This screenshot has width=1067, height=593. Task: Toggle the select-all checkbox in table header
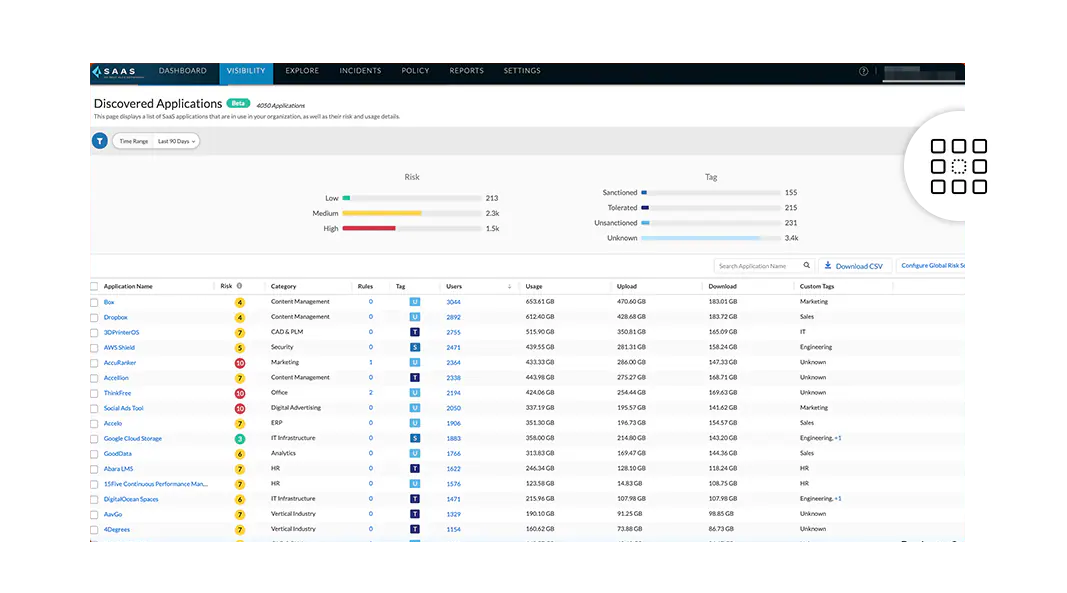click(95, 286)
